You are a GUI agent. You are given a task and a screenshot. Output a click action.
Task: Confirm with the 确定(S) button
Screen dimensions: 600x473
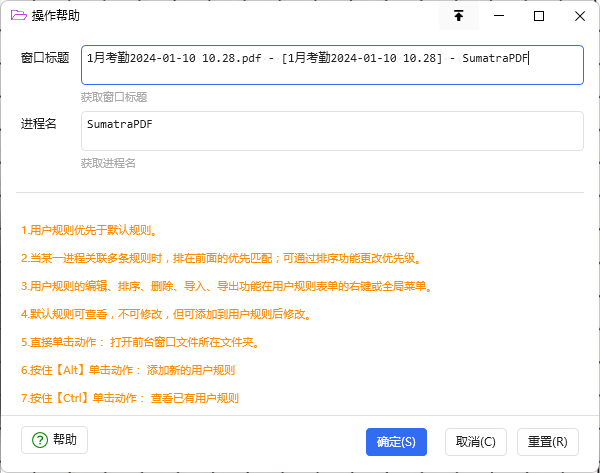396,442
